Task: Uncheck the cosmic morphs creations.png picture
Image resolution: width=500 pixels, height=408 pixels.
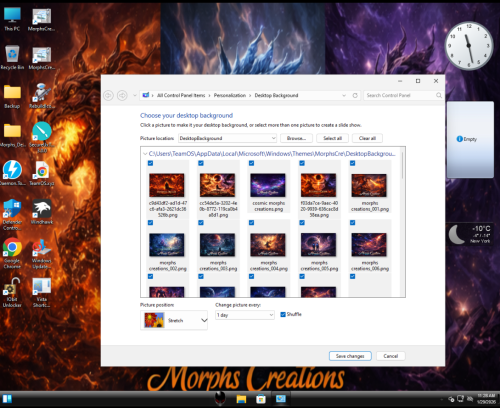Action: [252, 163]
